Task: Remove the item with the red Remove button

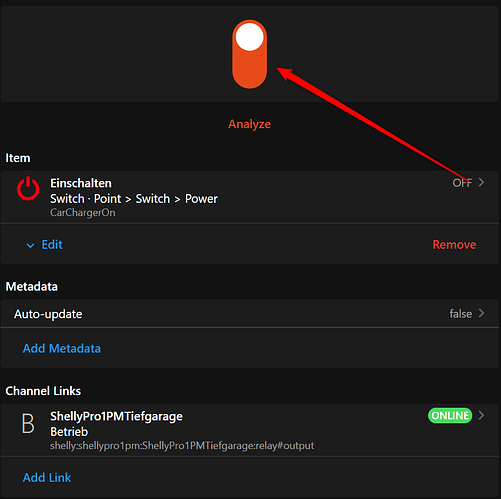Action: 454,245
